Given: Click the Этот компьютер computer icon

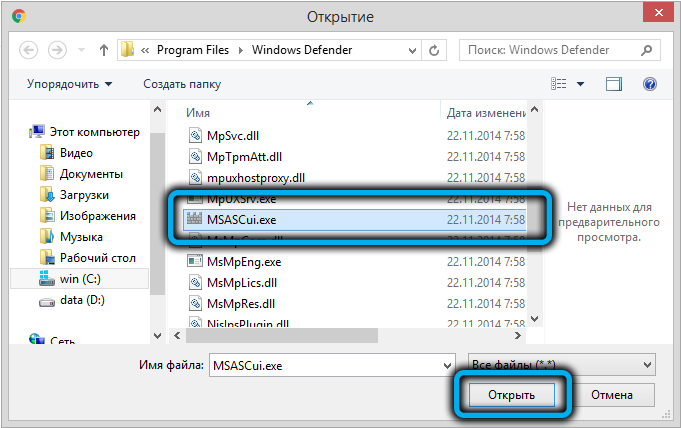Looking at the screenshot, I should click(x=37, y=131).
